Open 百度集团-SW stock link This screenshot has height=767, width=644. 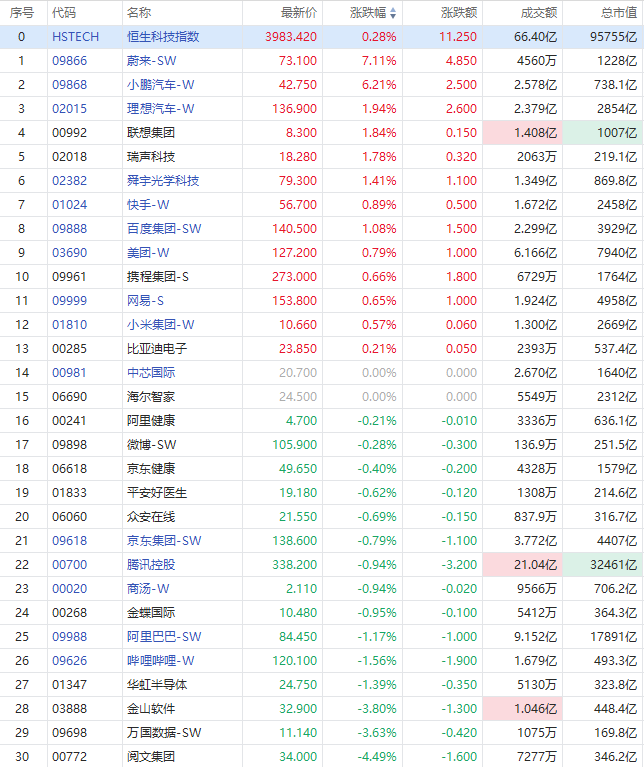point(164,228)
